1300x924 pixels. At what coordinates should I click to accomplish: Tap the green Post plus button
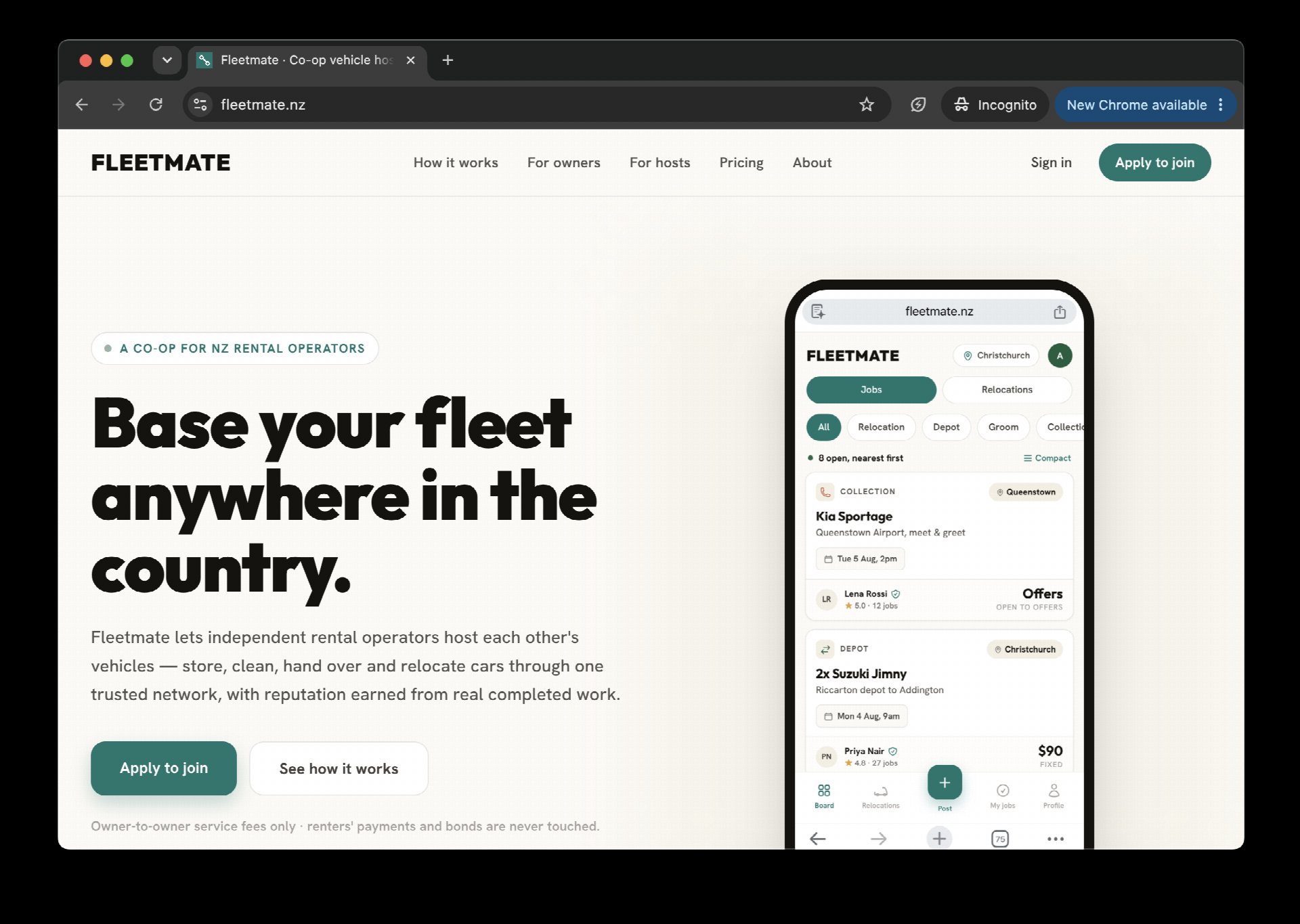pos(945,783)
